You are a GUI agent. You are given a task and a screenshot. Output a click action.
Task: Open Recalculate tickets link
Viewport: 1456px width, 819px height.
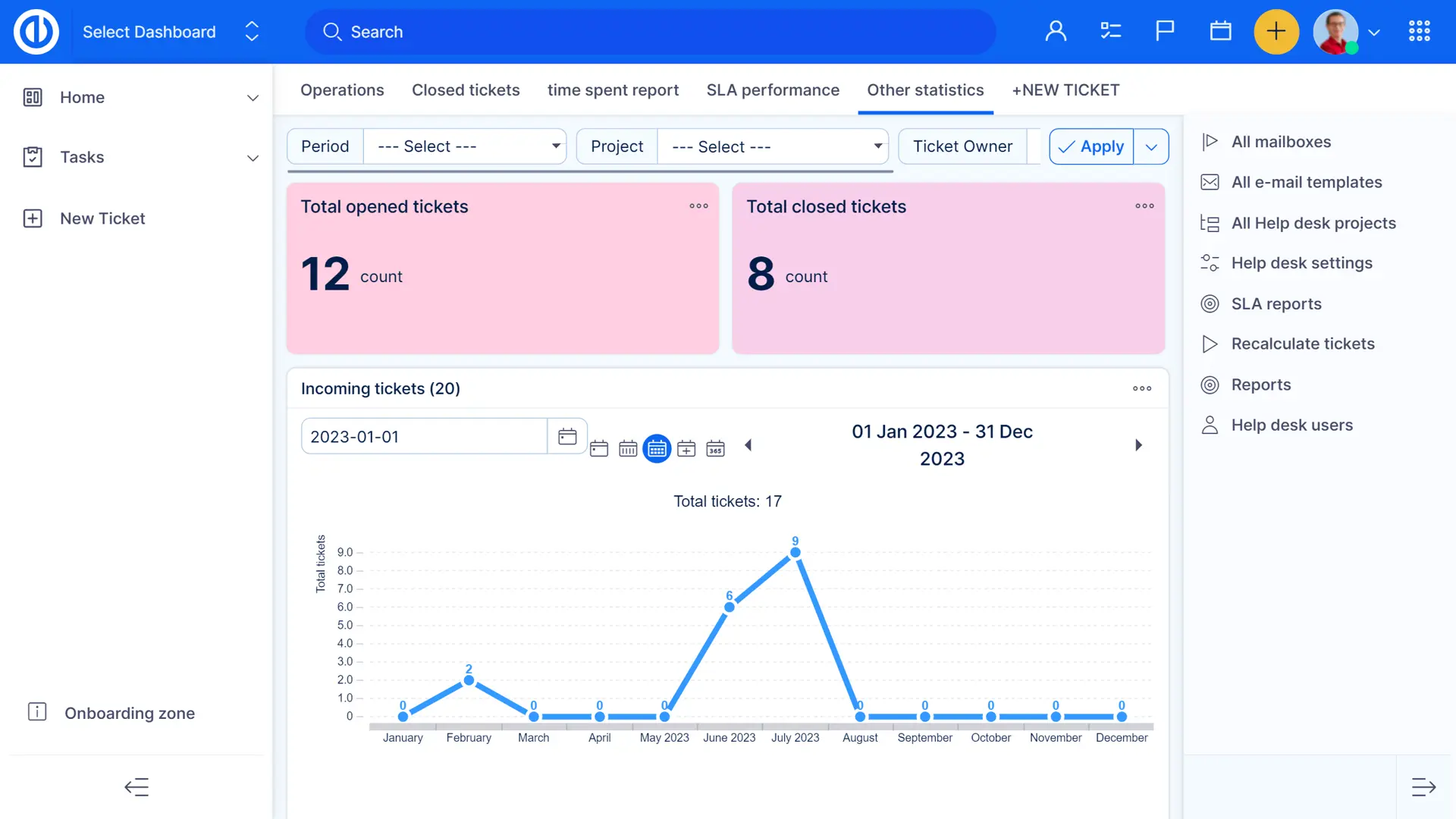click(1302, 344)
